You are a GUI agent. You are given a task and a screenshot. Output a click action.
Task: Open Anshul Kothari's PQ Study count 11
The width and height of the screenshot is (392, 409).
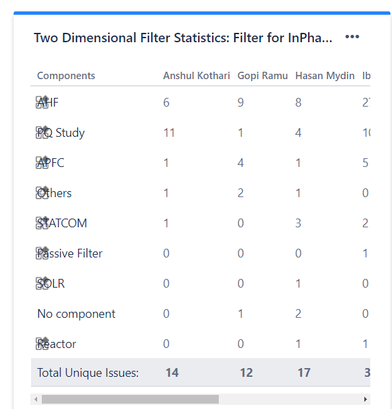click(x=169, y=133)
